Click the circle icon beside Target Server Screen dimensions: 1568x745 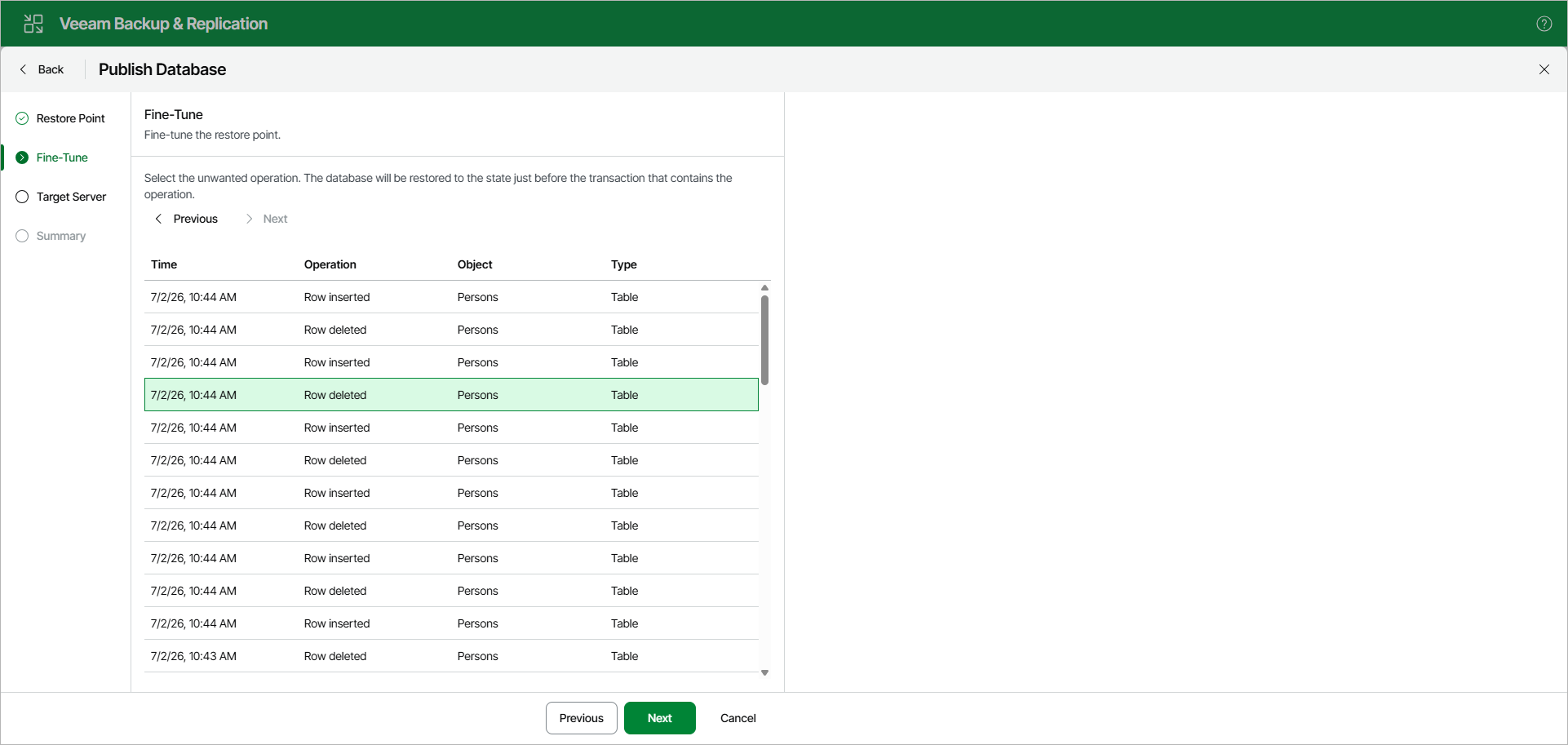pos(22,197)
